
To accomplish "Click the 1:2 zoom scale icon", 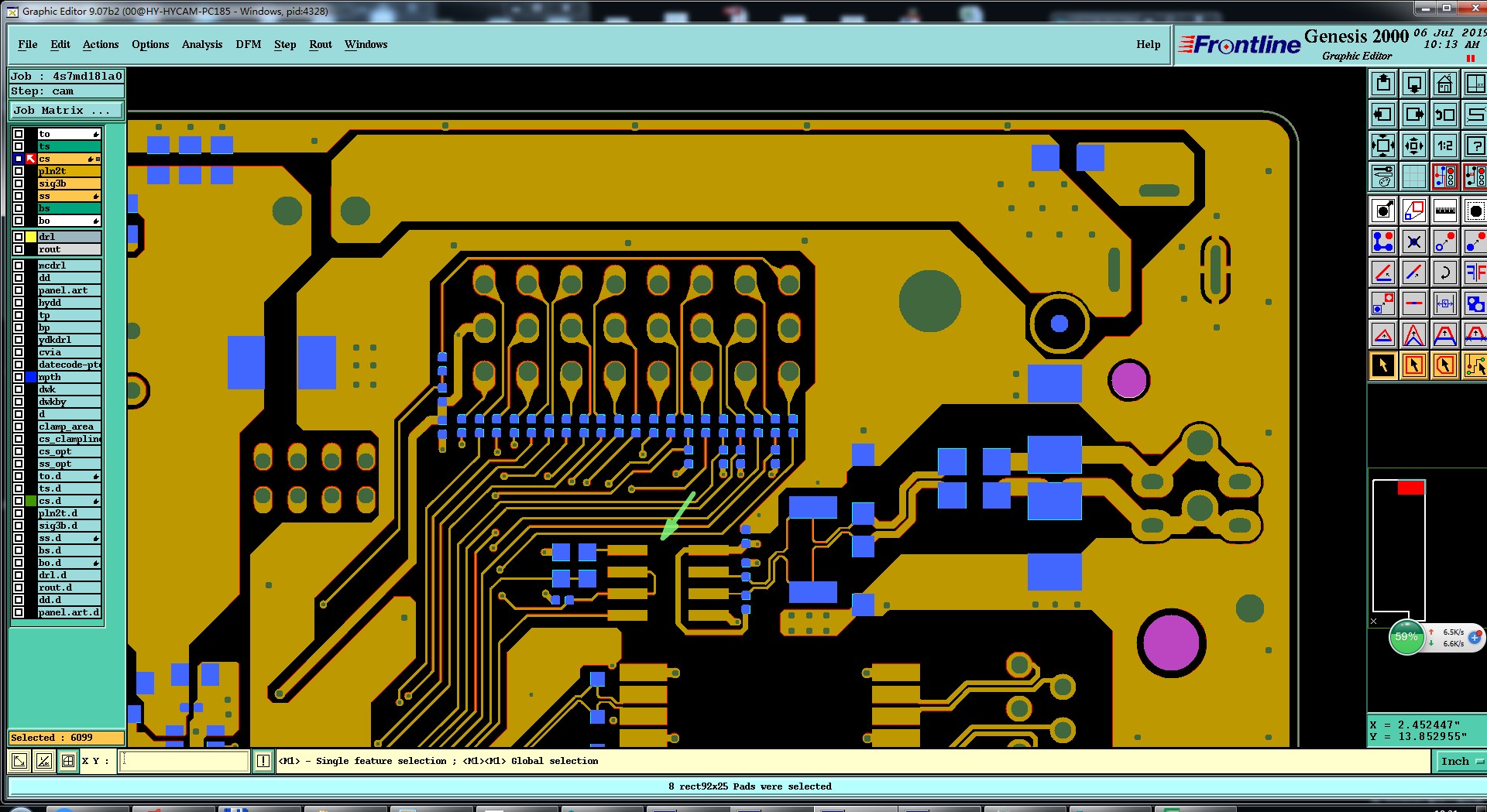I will [1444, 146].
